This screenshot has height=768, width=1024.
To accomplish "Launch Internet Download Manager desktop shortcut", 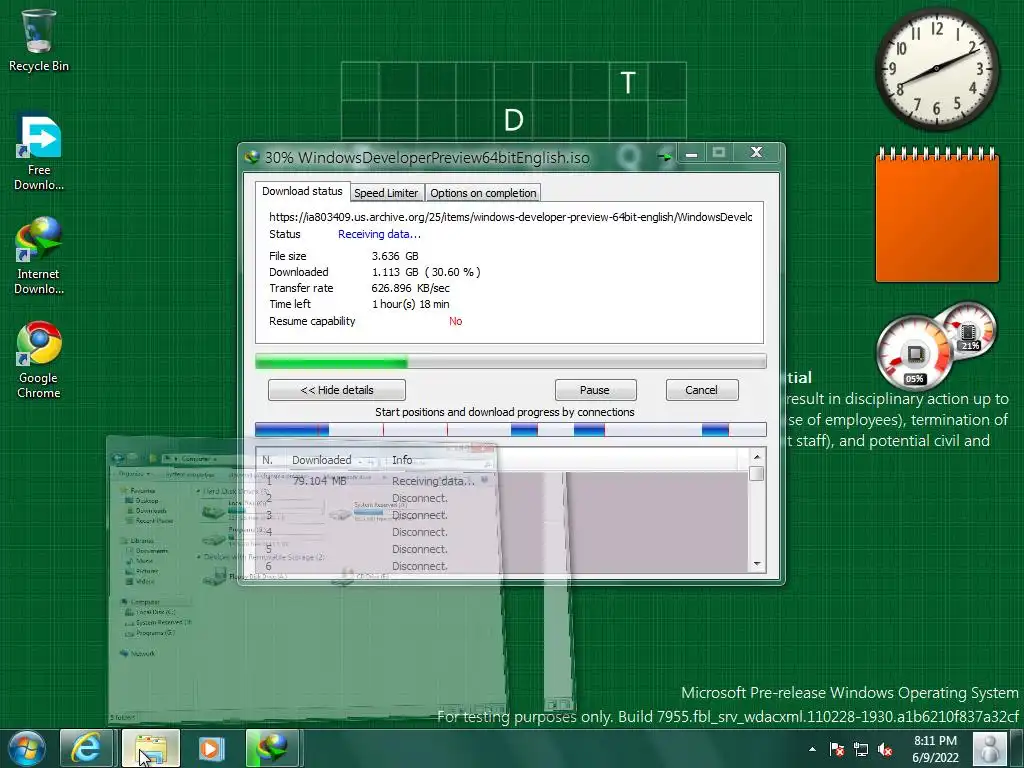I will tap(39, 256).
